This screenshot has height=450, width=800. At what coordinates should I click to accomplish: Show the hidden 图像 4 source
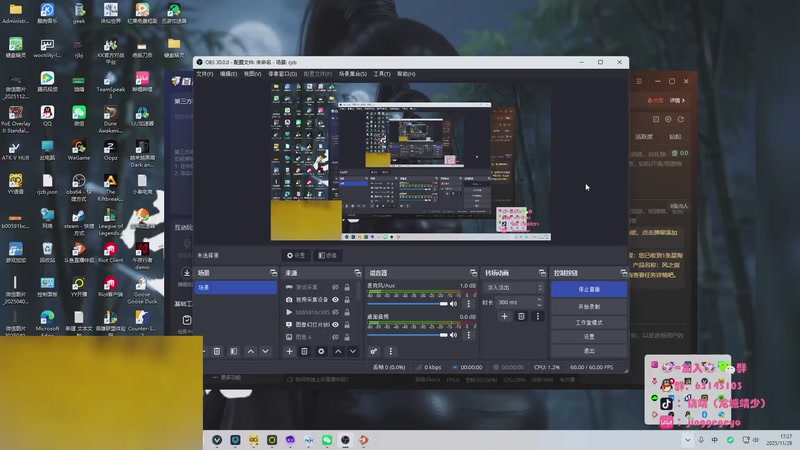click(335, 337)
